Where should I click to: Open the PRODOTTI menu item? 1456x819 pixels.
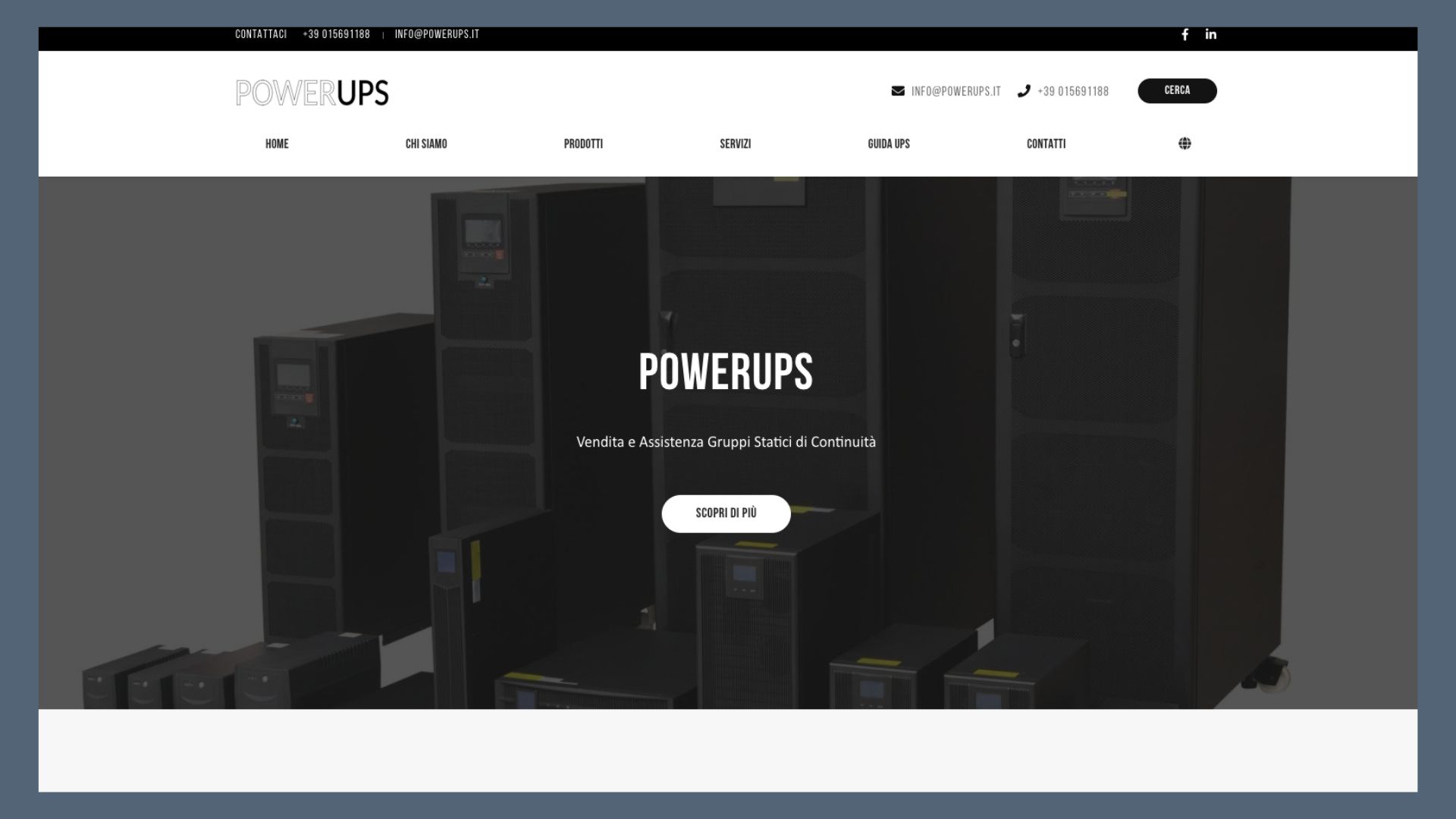tap(583, 143)
